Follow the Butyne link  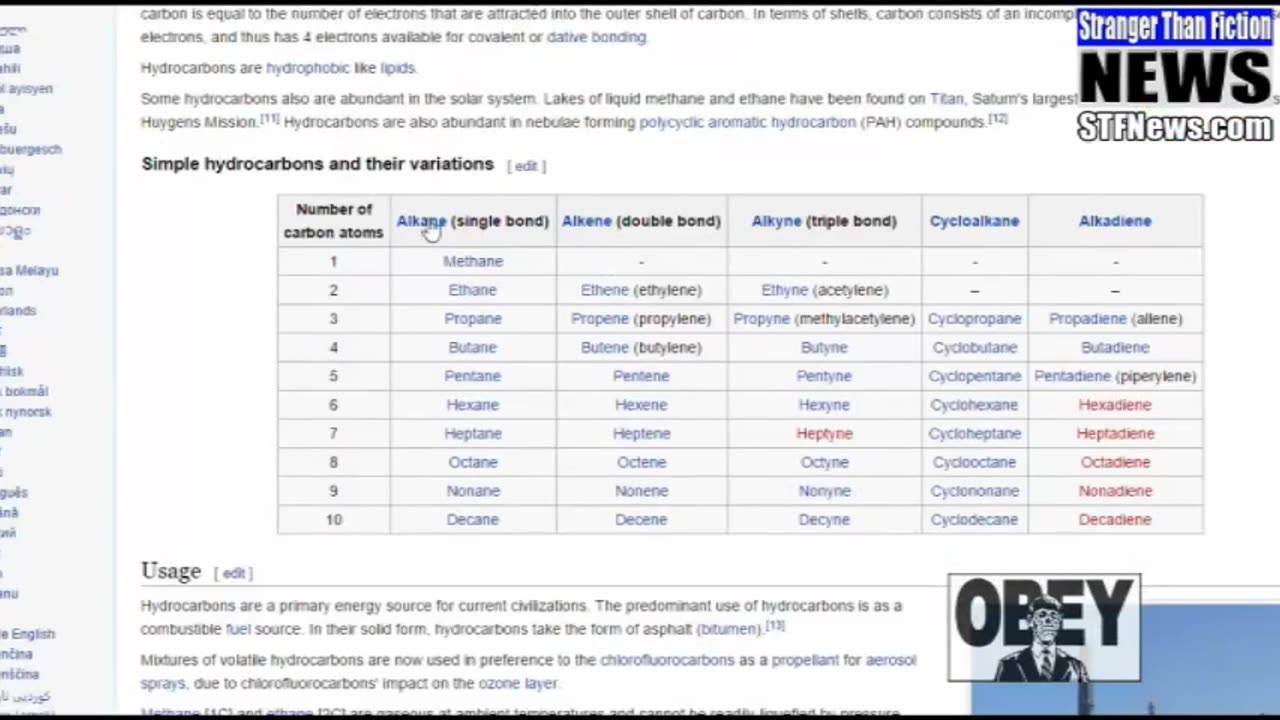tap(824, 348)
